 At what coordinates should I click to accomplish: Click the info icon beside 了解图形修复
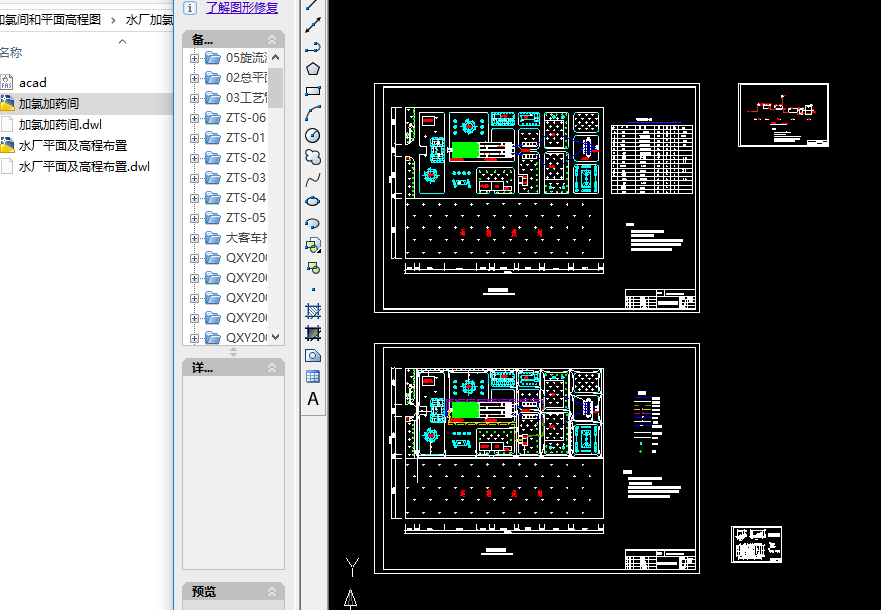point(190,8)
